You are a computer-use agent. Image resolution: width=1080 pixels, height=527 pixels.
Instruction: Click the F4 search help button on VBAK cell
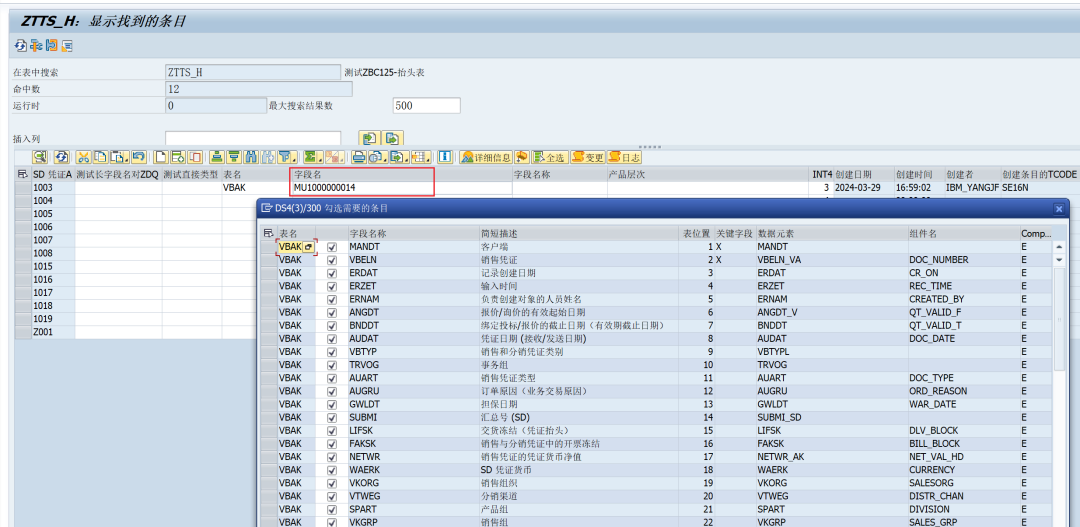[309, 247]
